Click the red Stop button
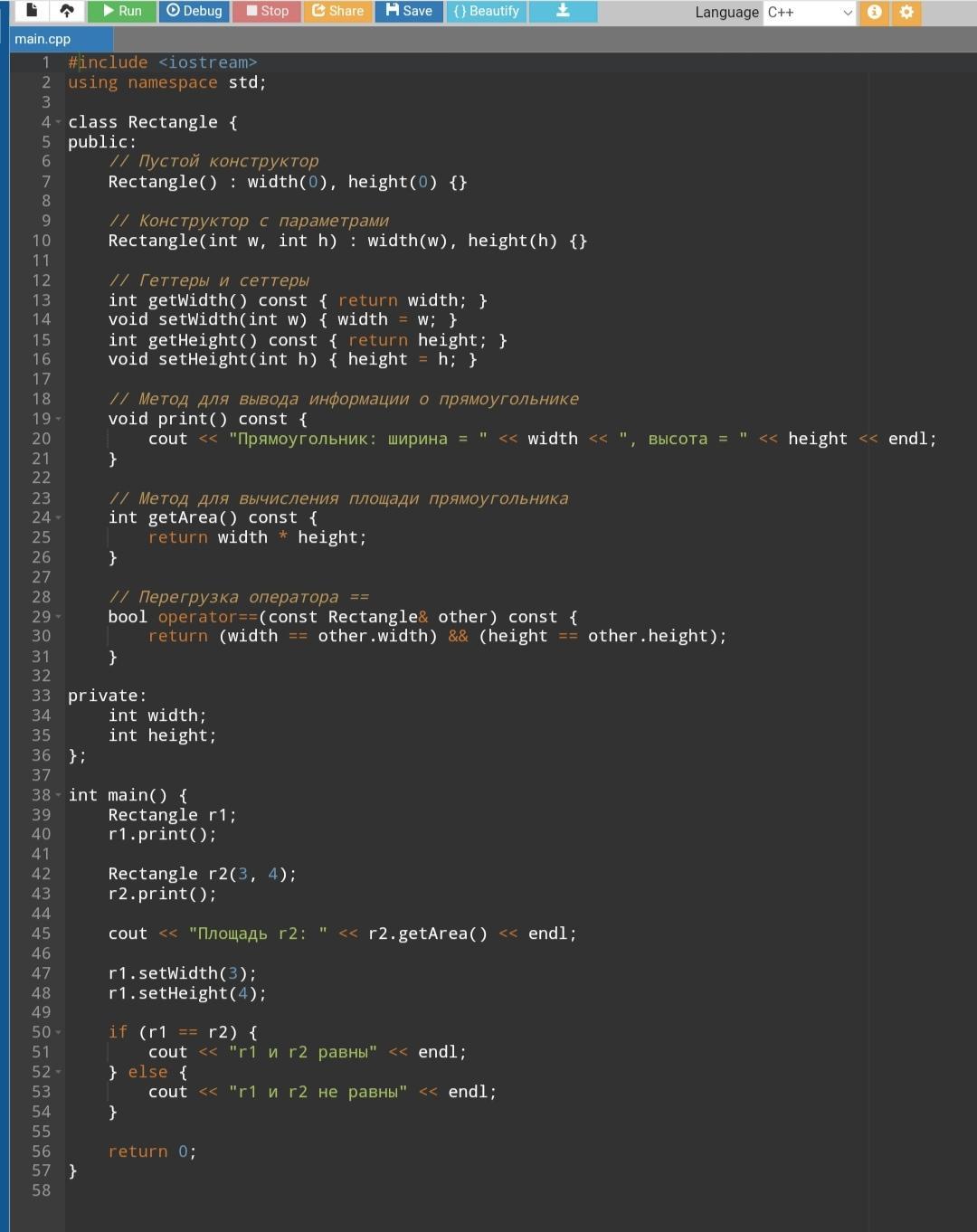977x1232 pixels. 267,11
